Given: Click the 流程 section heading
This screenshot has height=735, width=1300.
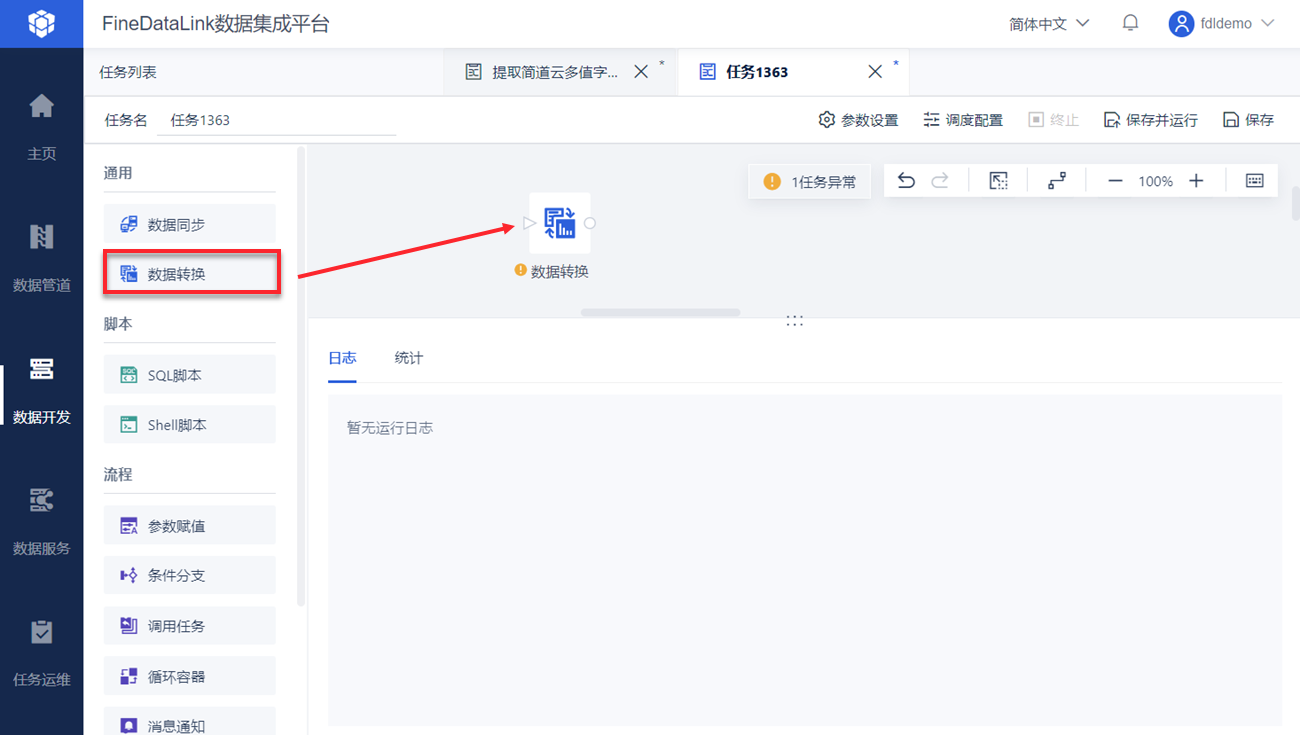Looking at the screenshot, I should tap(118, 474).
